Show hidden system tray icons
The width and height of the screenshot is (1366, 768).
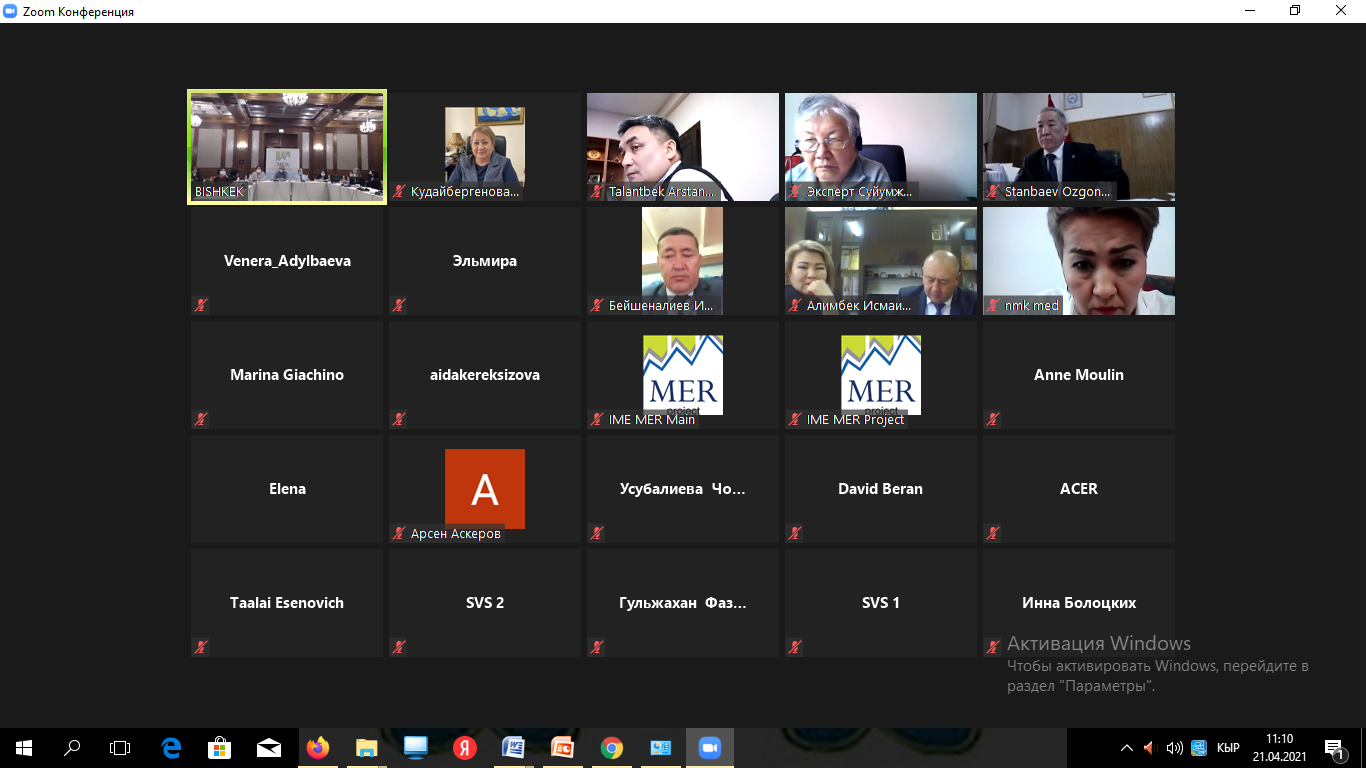pos(1127,747)
